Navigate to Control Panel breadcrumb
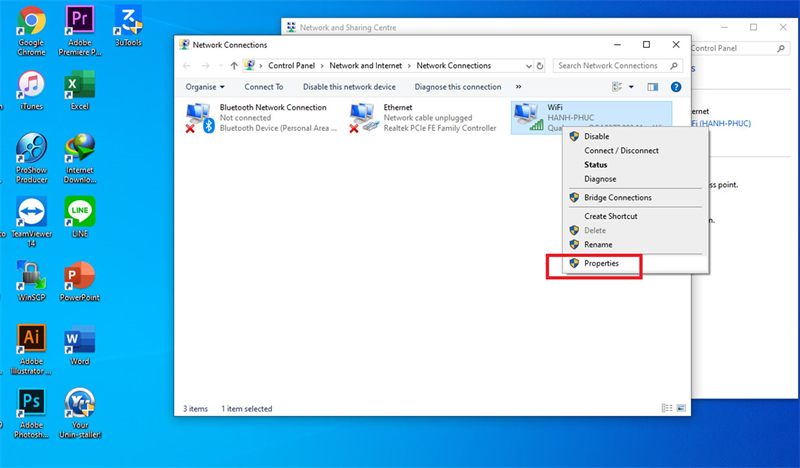Screen dimensions: 800x468 point(291,66)
